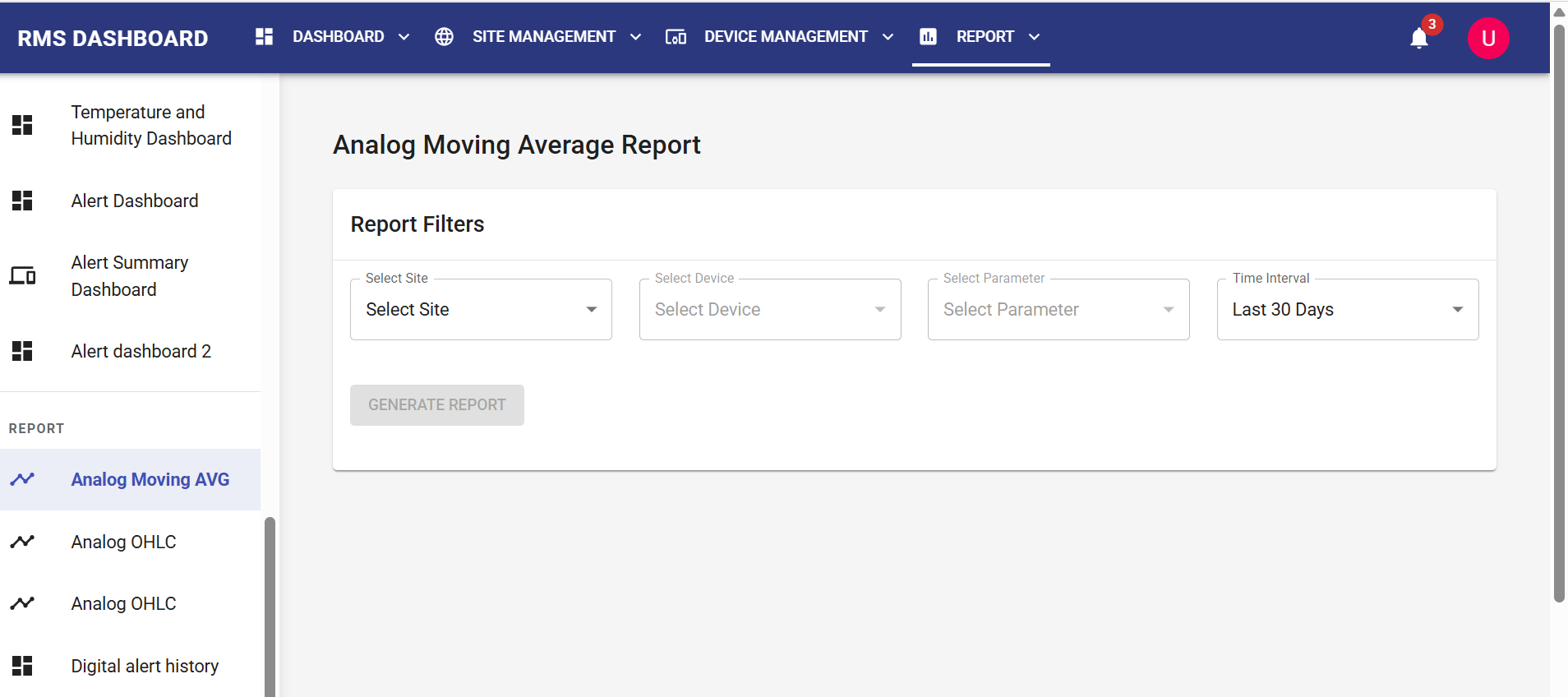The image size is (1568, 697).
Task: Open Analog OHLC entry directly above Digital alert history
Action: [x=130, y=603]
